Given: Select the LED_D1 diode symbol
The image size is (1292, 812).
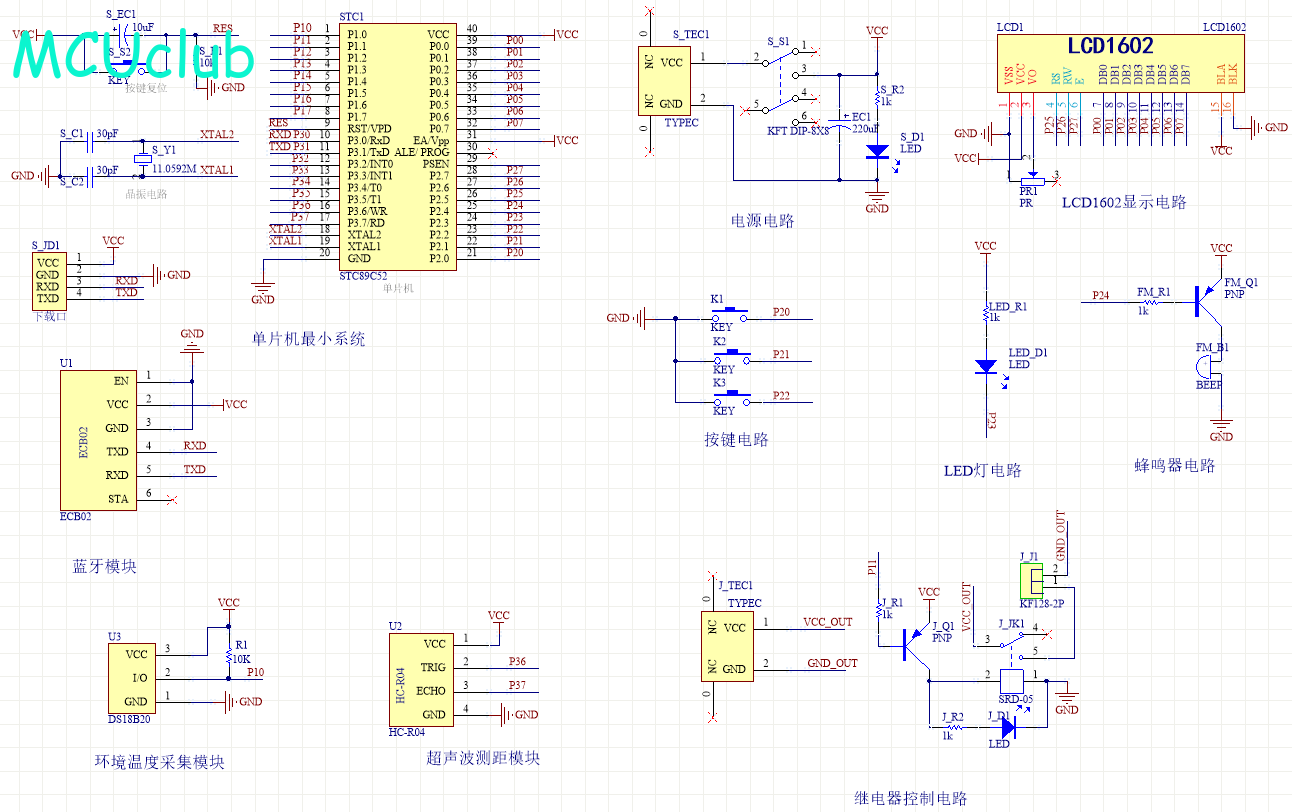Looking at the screenshot, I should pos(986,367).
